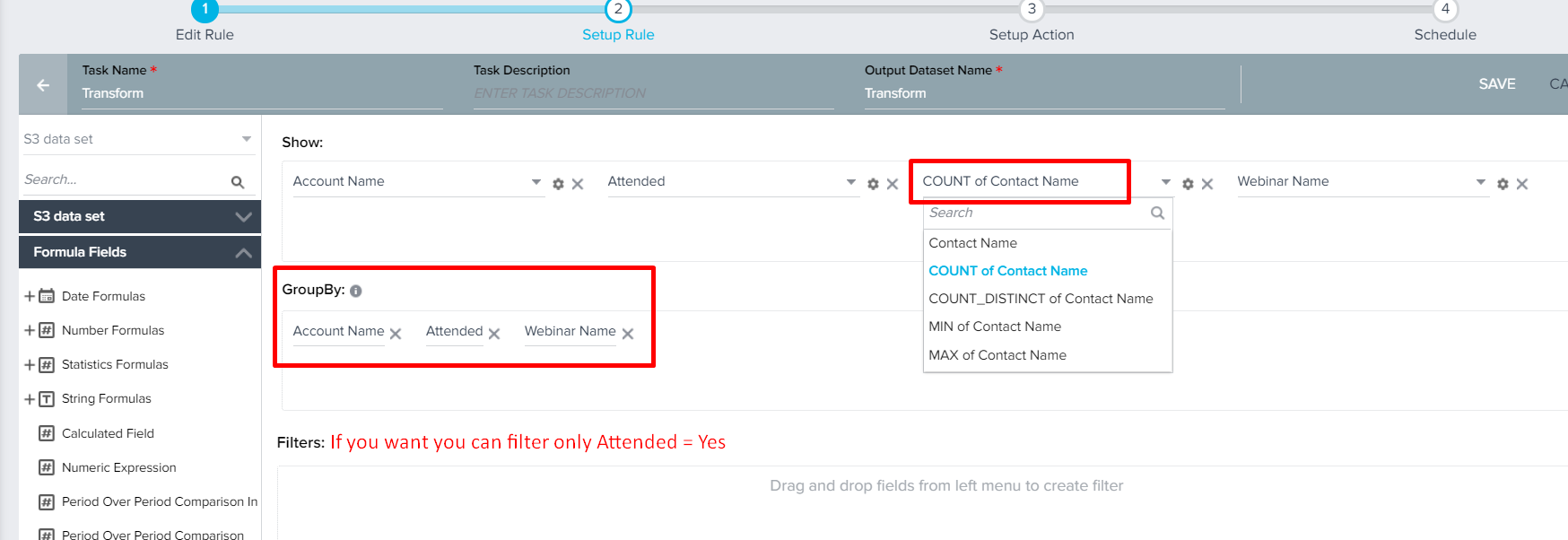Remove Account Name from GroupBy
The image size is (1568, 540).
coord(396,334)
